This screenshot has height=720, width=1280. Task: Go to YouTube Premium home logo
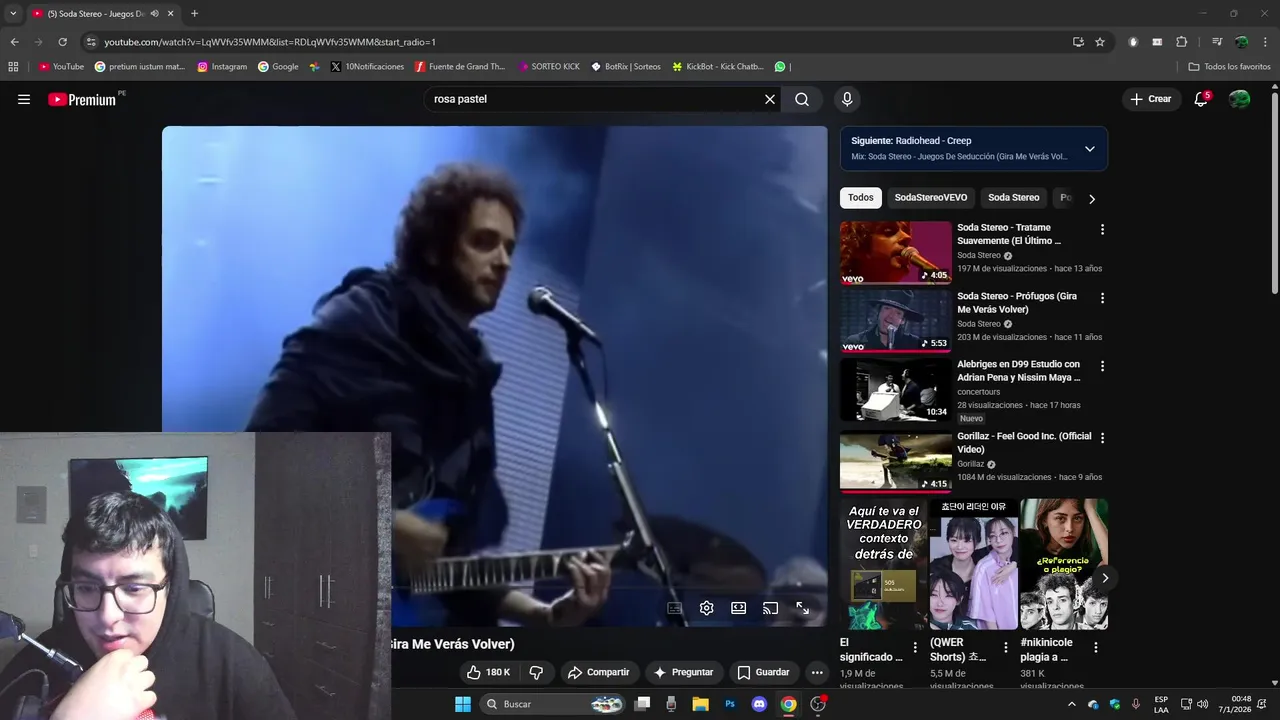[x=82, y=99]
